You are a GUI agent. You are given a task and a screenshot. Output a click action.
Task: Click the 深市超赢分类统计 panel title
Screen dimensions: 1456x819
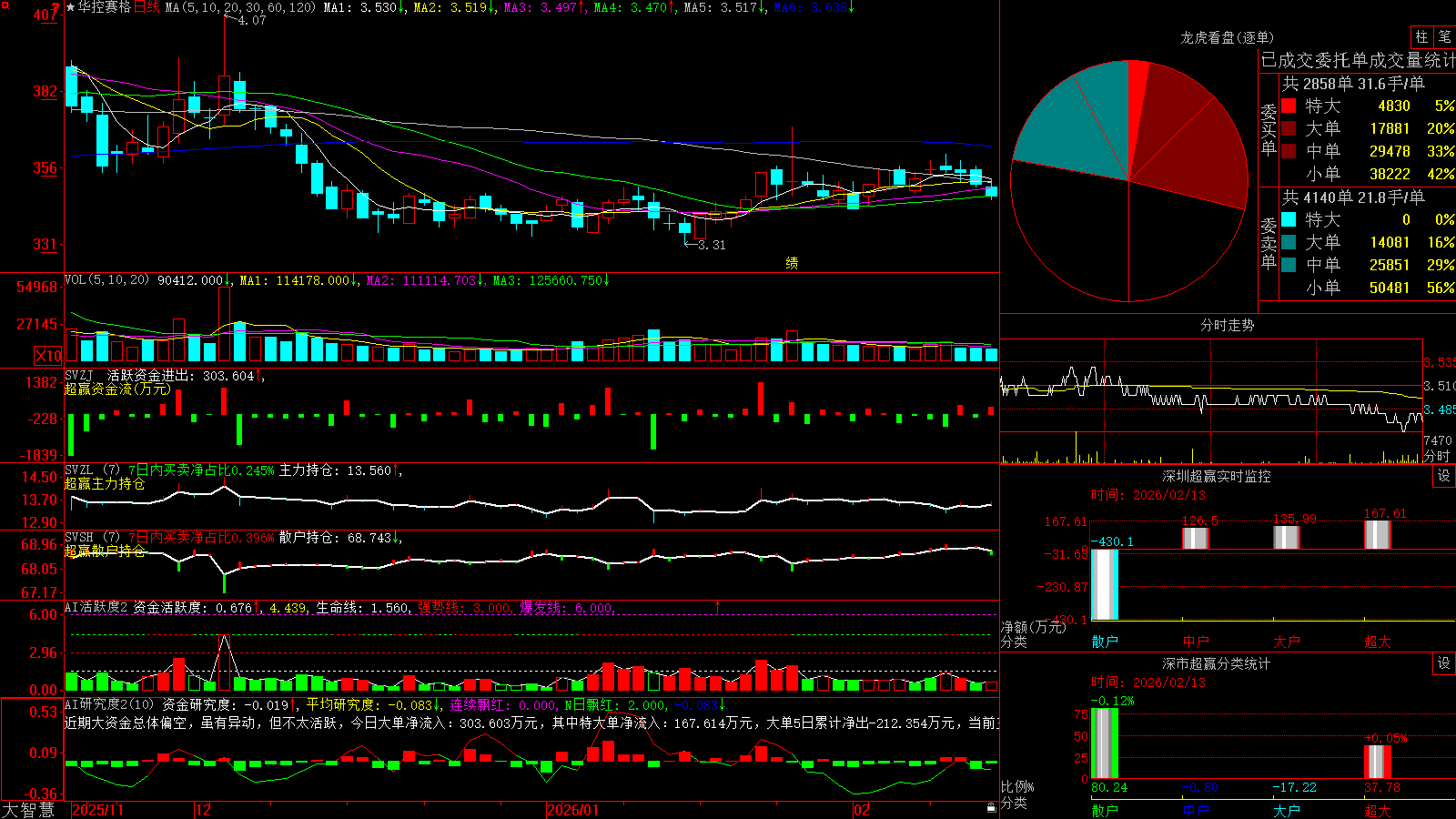coord(1217,663)
